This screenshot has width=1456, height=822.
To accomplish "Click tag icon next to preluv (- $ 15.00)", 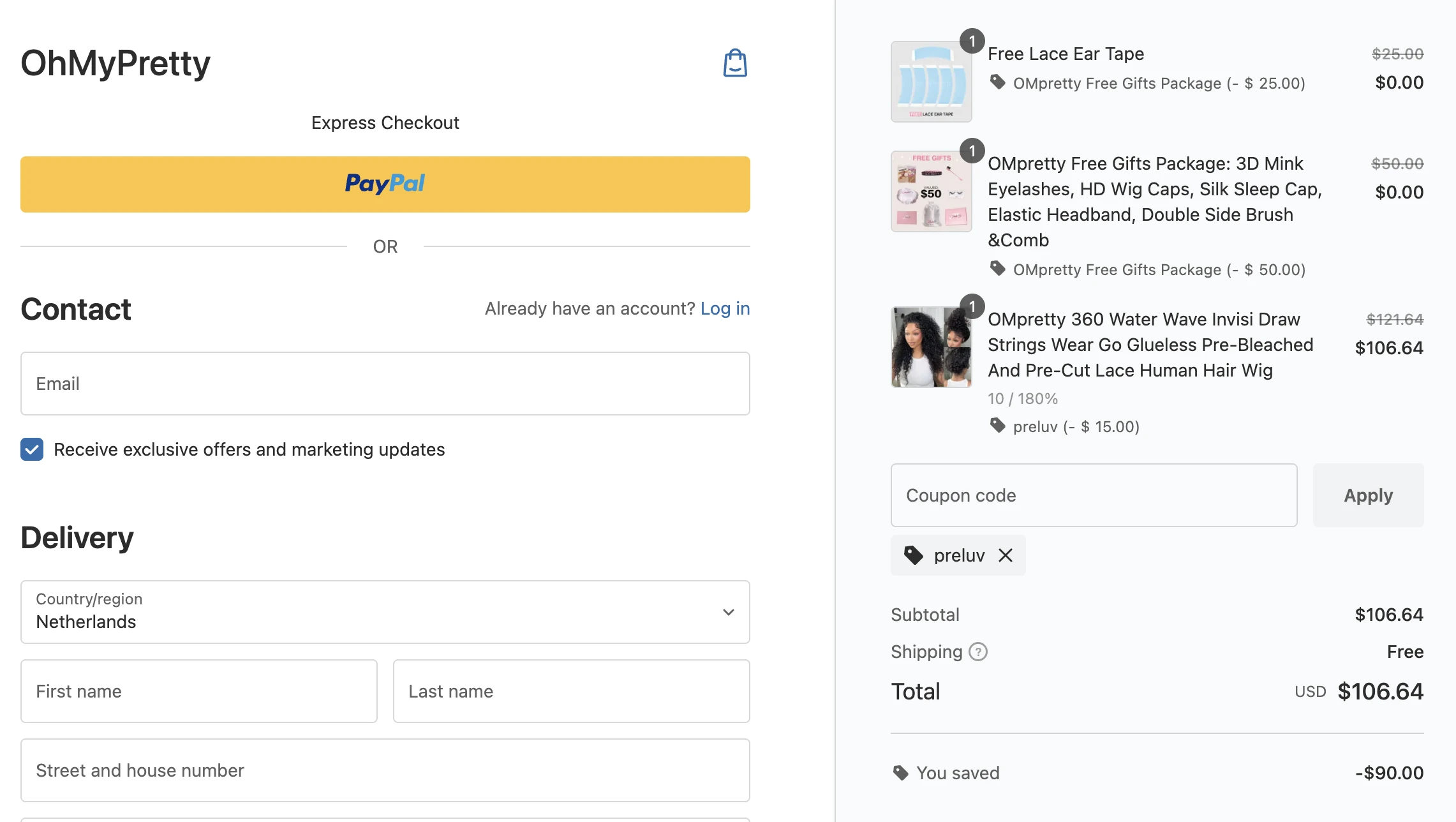I will click(997, 425).
